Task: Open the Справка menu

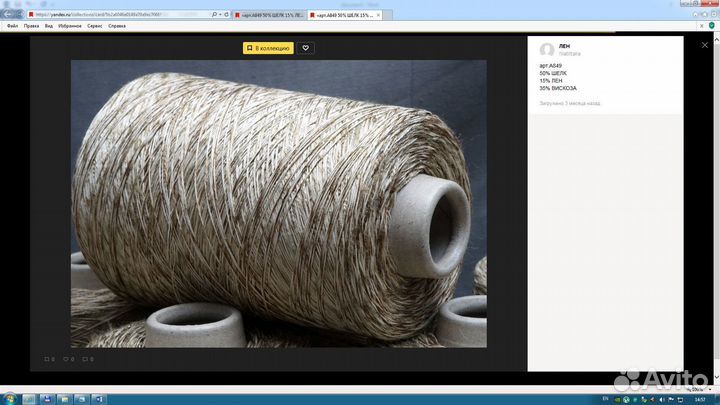Action: (x=117, y=26)
